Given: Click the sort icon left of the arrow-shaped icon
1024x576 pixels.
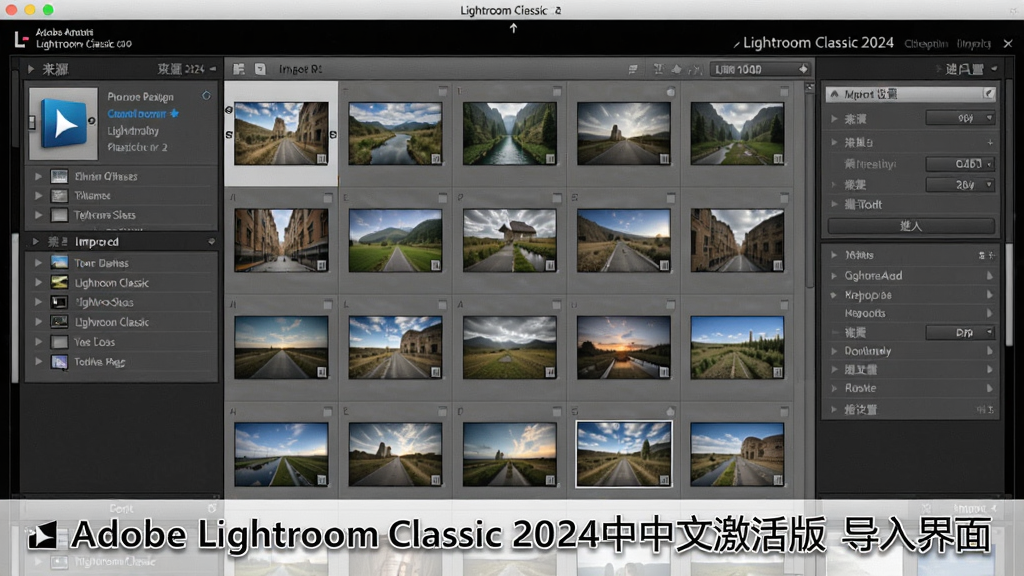Looking at the screenshot, I should (x=658, y=69).
